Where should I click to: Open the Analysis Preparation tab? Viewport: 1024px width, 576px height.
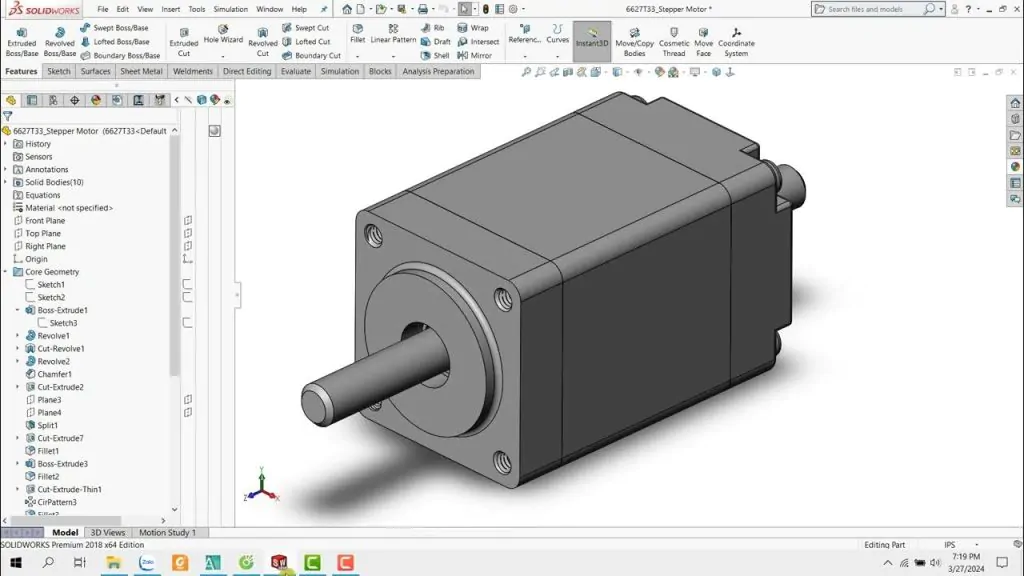(438, 71)
